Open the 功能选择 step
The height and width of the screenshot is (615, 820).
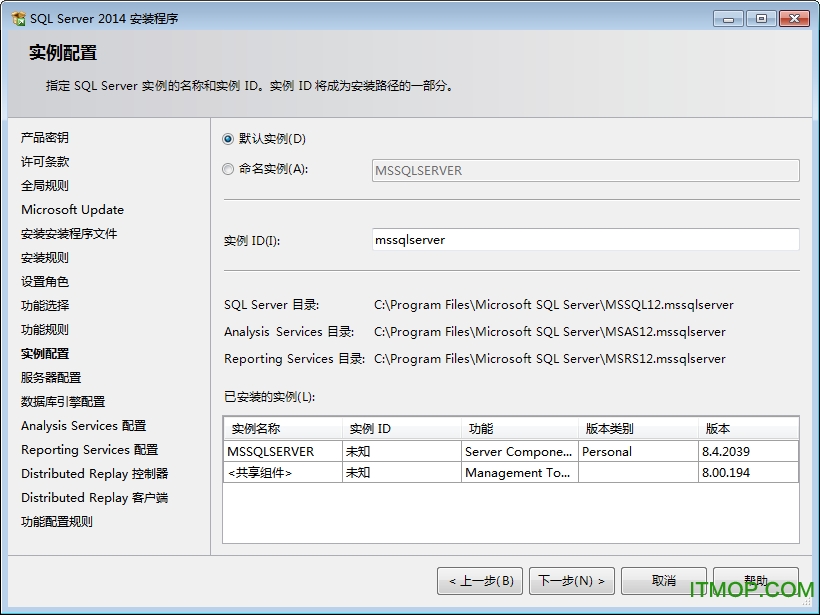45,305
